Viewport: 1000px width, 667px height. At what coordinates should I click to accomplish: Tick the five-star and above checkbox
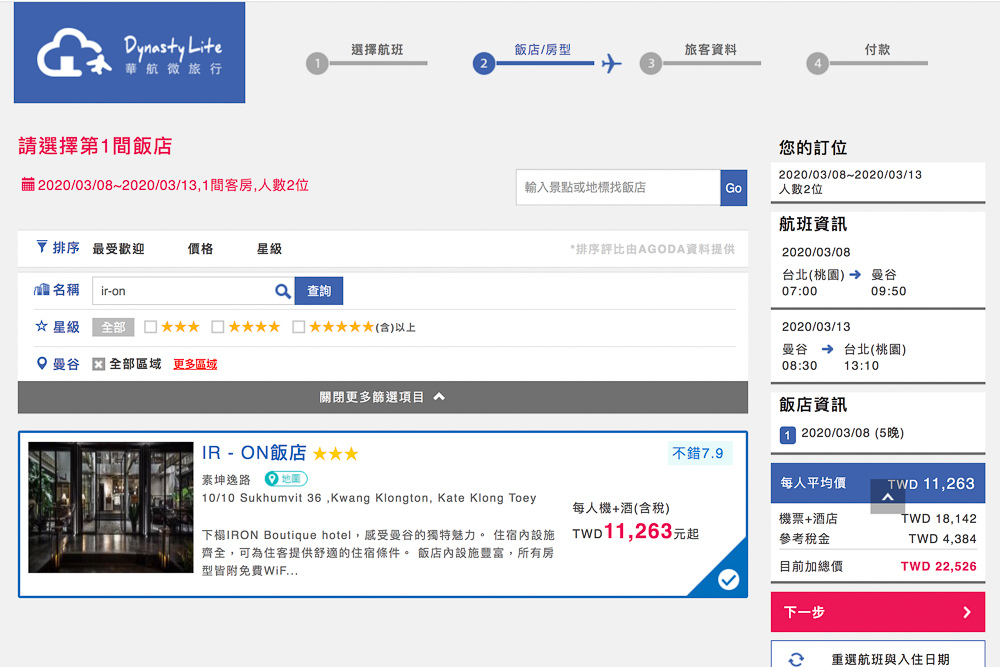(x=298, y=327)
